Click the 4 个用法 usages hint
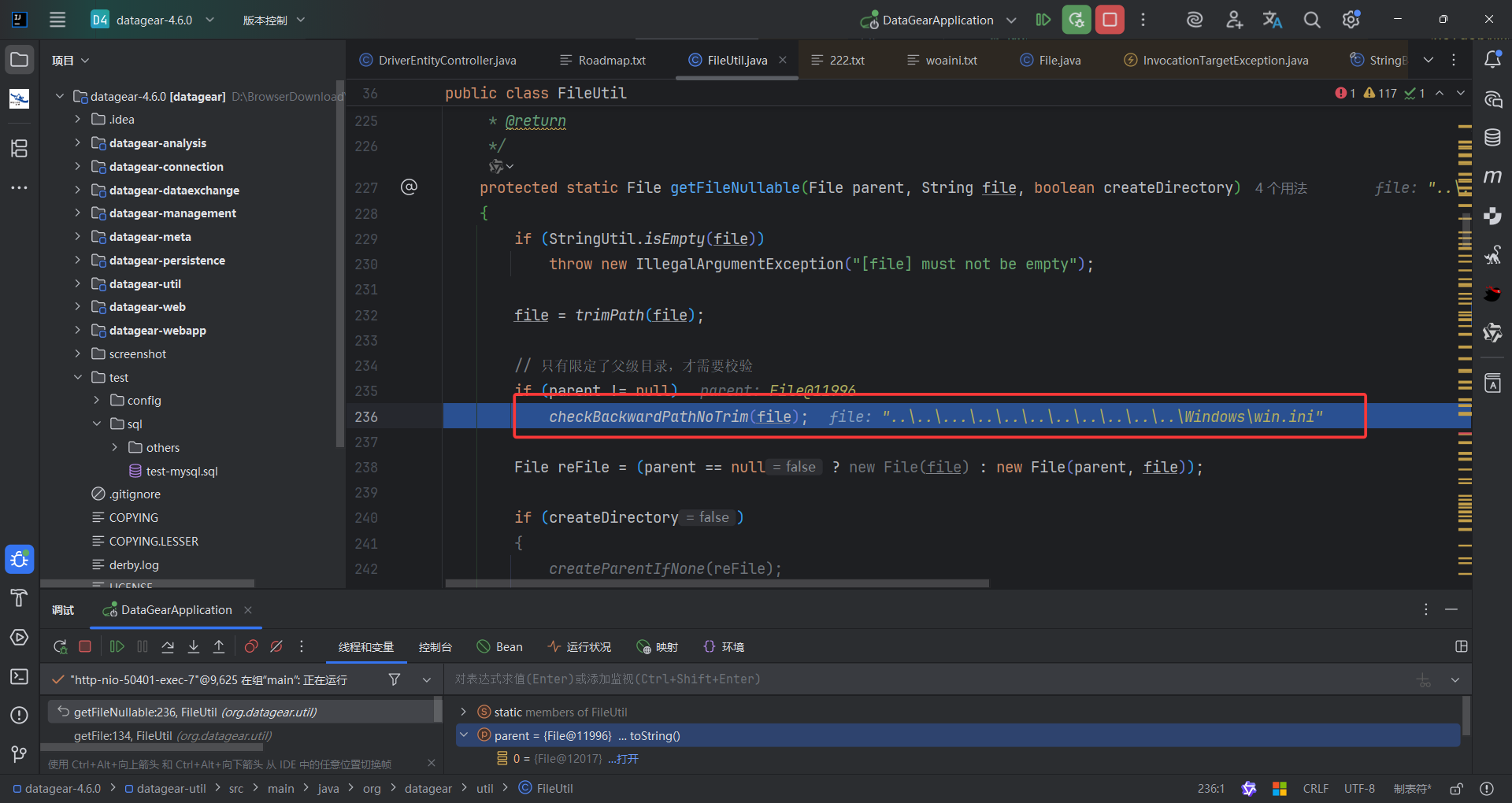The width and height of the screenshot is (1512, 803). [x=1281, y=188]
